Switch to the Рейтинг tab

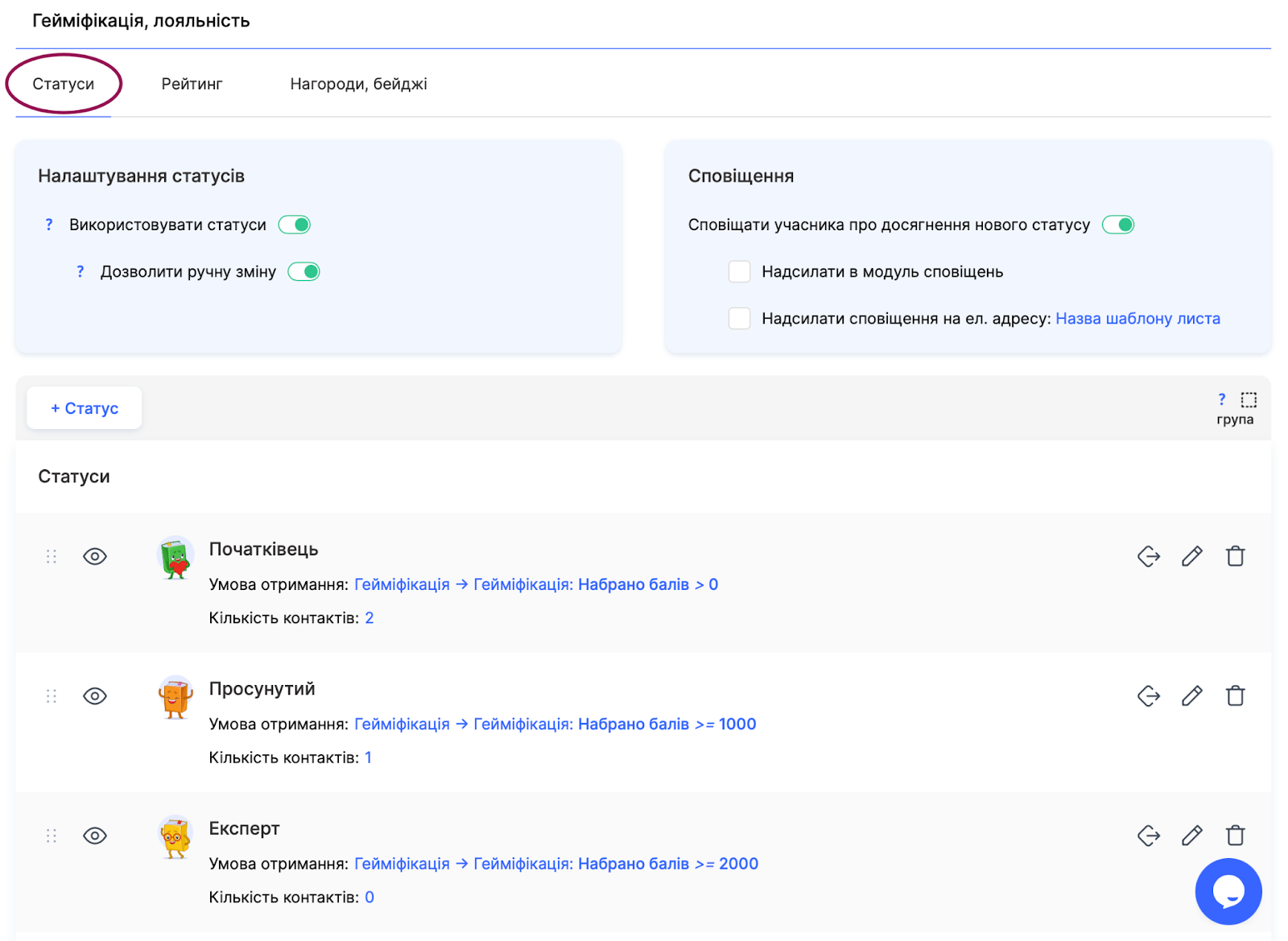(192, 84)
